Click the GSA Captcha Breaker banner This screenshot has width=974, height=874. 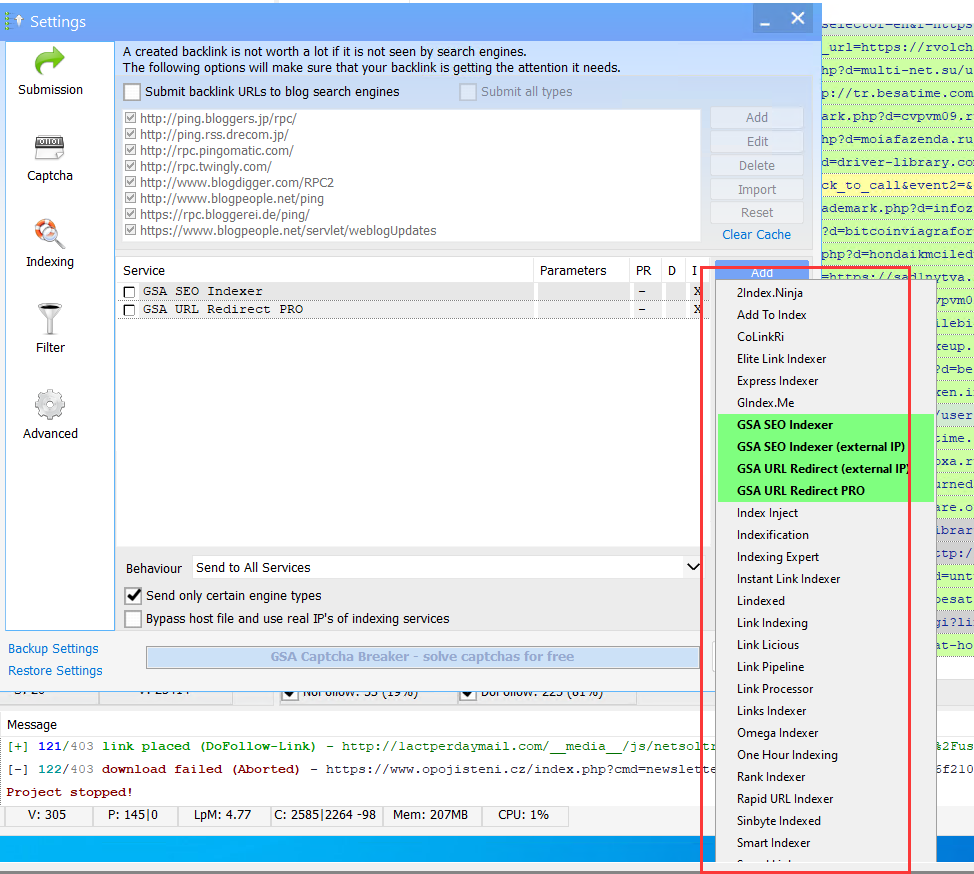pos(422,657)
